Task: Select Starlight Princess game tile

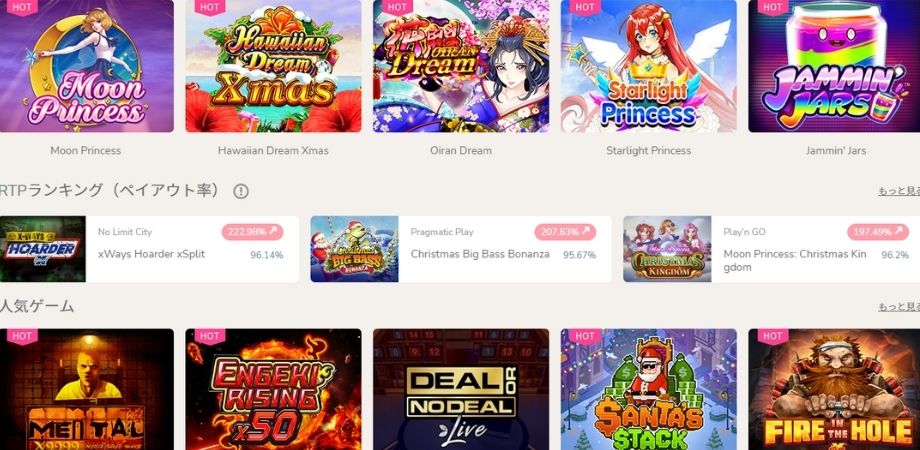Action: tap(649, 66)
